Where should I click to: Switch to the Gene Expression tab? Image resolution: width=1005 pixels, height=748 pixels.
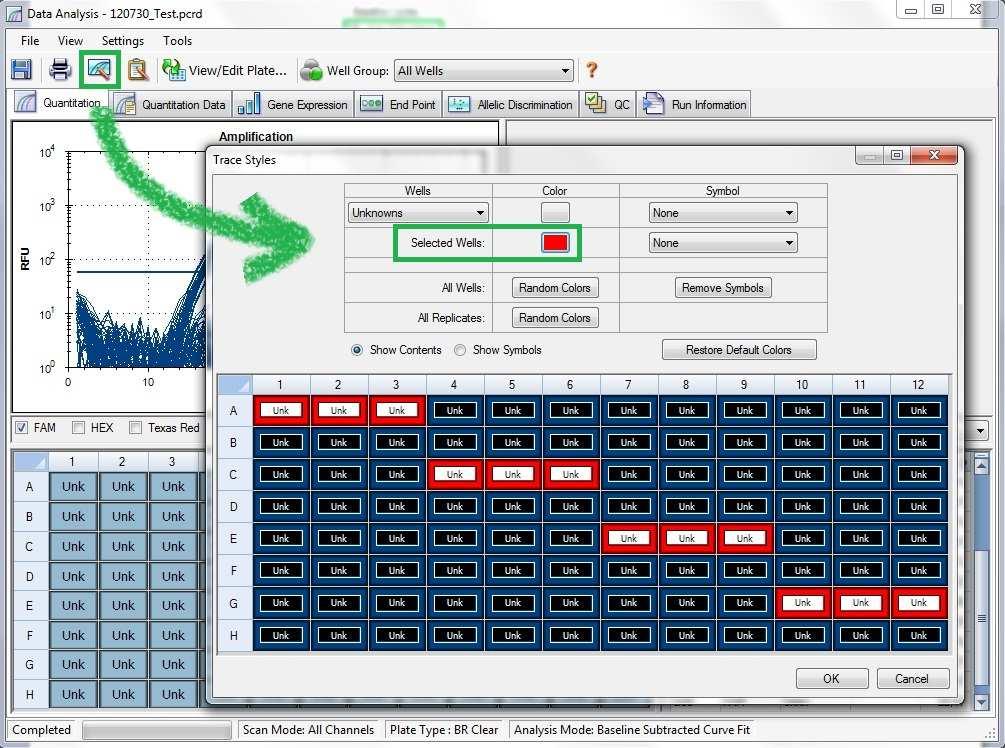[x=294, y=104]
